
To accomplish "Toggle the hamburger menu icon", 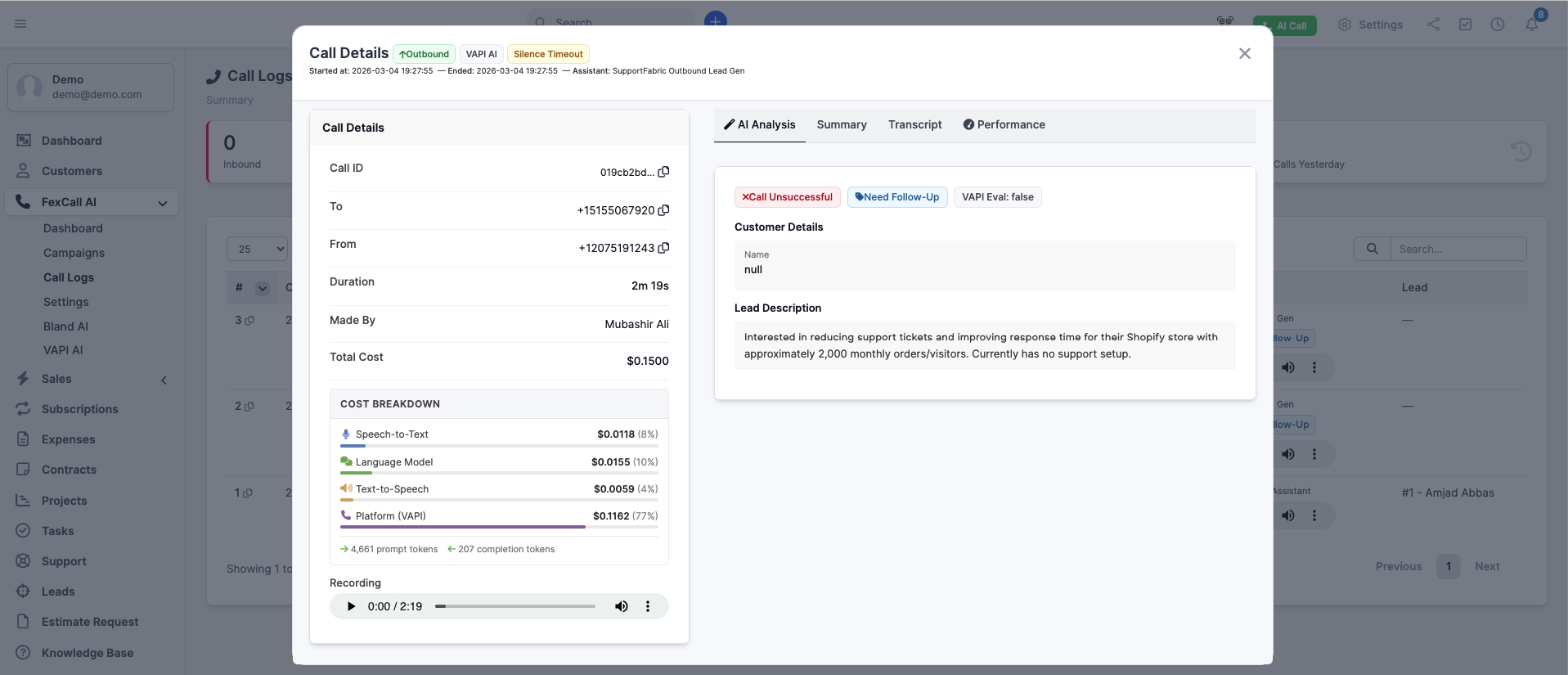I will pyautogui.click(x=20, y=24).
